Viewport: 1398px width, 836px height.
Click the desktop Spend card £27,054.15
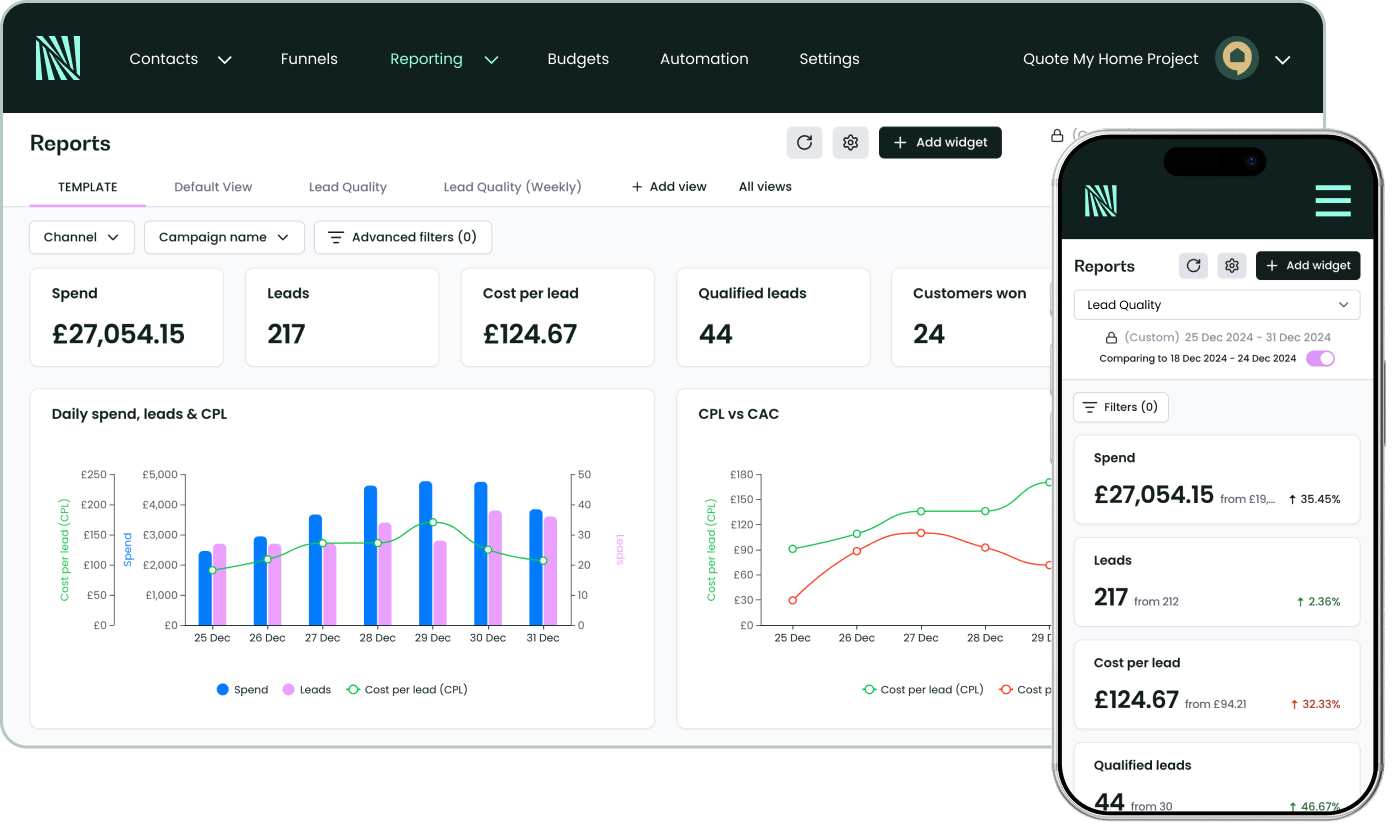(127, 317)
